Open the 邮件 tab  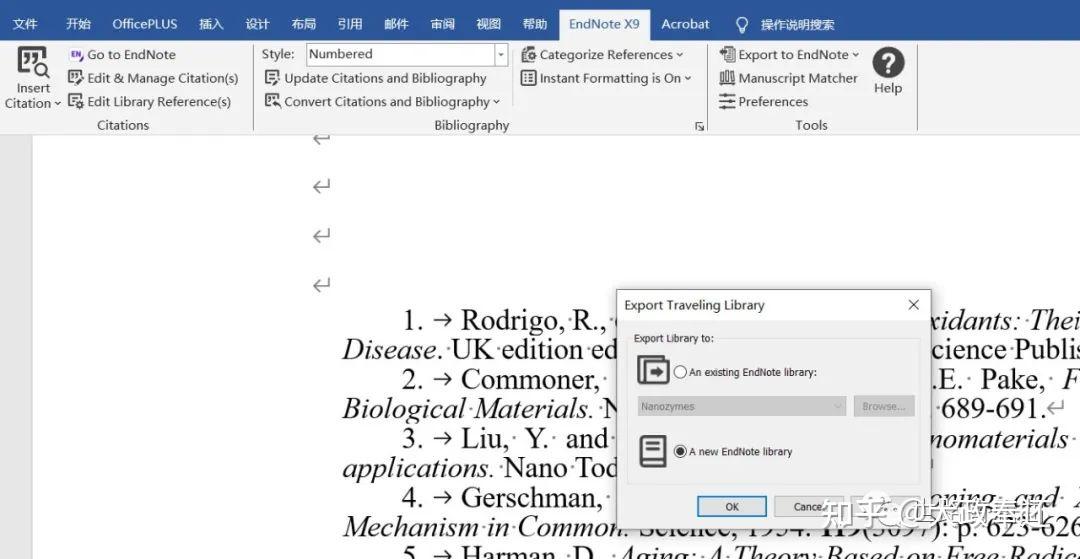coord(396,24)
